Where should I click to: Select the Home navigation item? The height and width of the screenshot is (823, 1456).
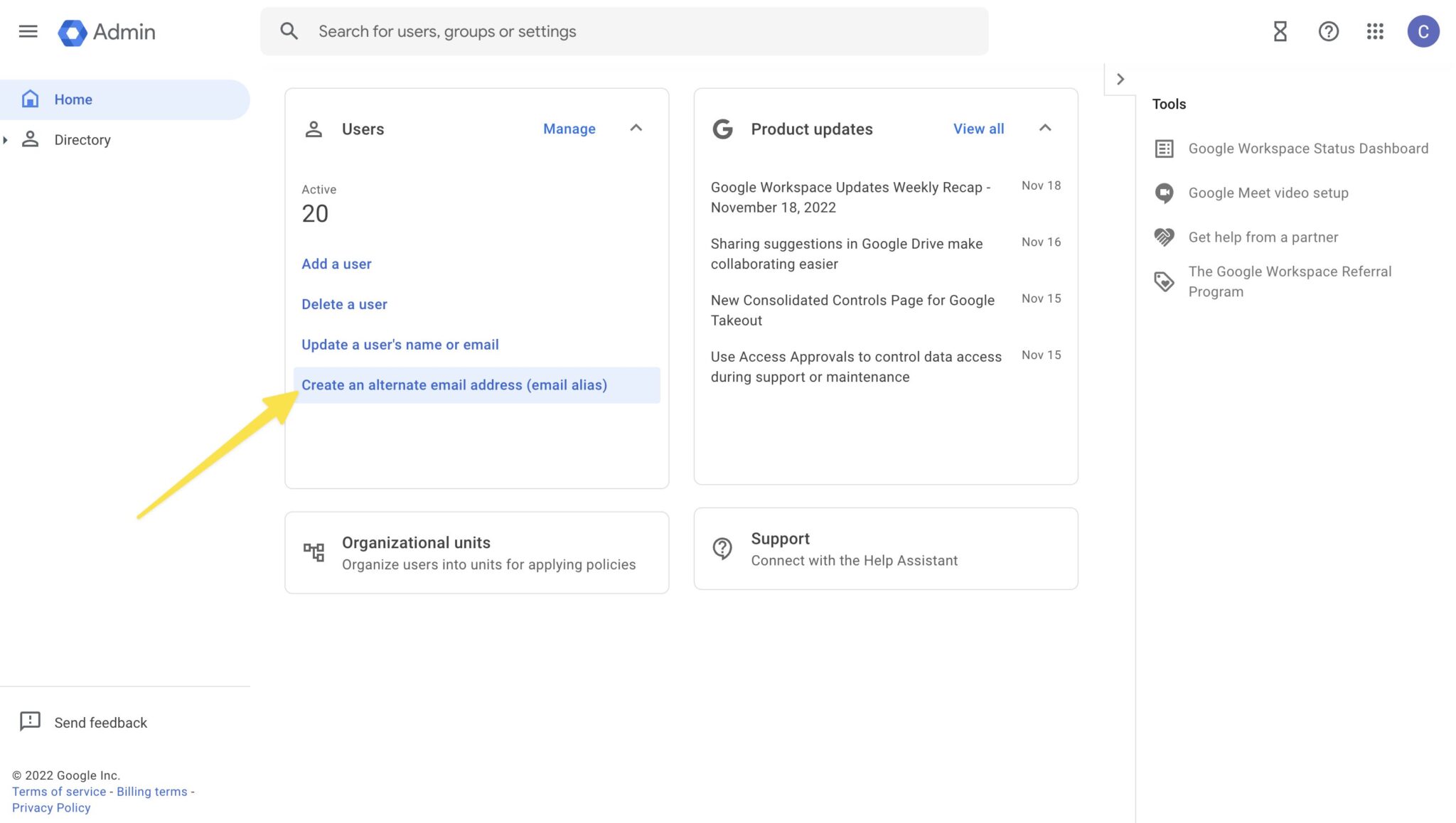[73, 99]
